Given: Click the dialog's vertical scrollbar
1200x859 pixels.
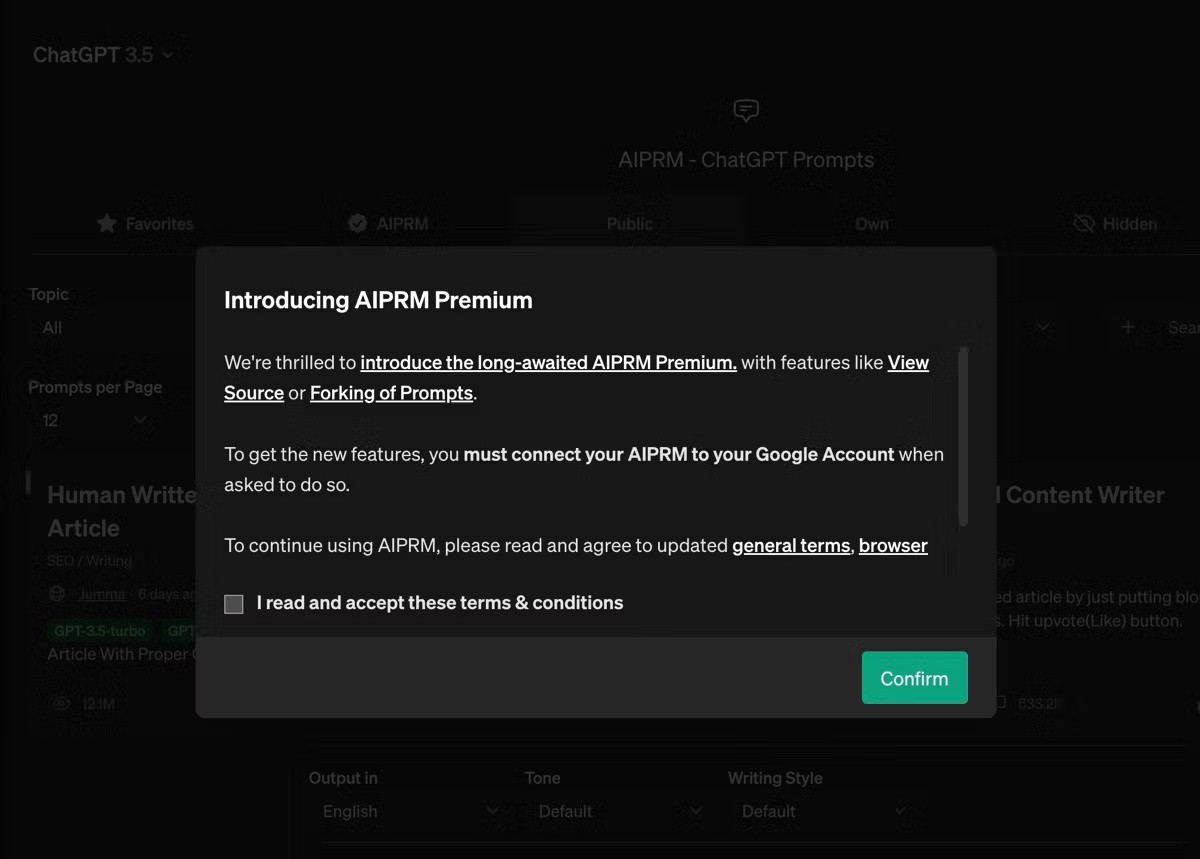Looking at the screenshot, I should point(963,436).
